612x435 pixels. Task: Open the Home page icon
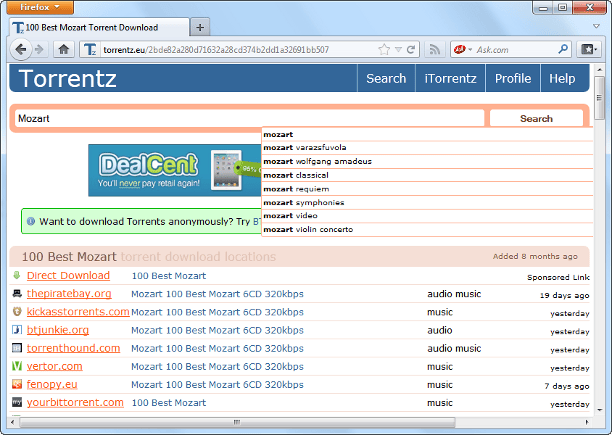[64, 50]
